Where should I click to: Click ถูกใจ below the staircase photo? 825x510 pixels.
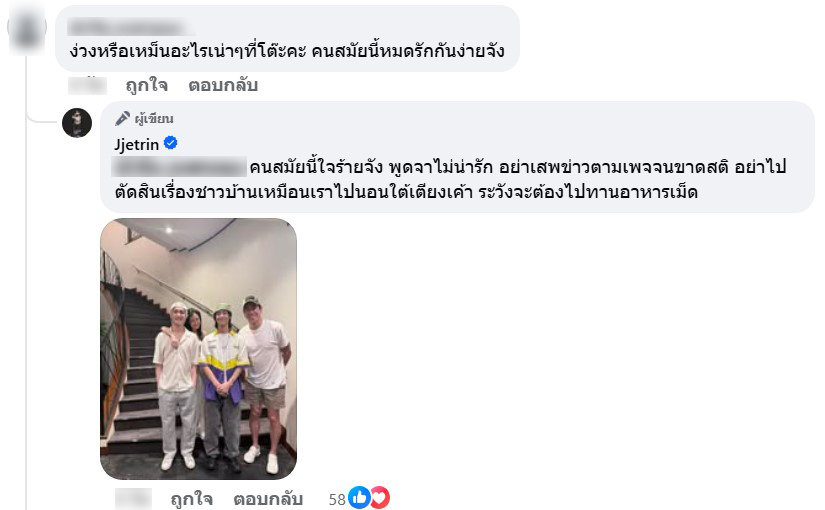[x=192, y=498]
